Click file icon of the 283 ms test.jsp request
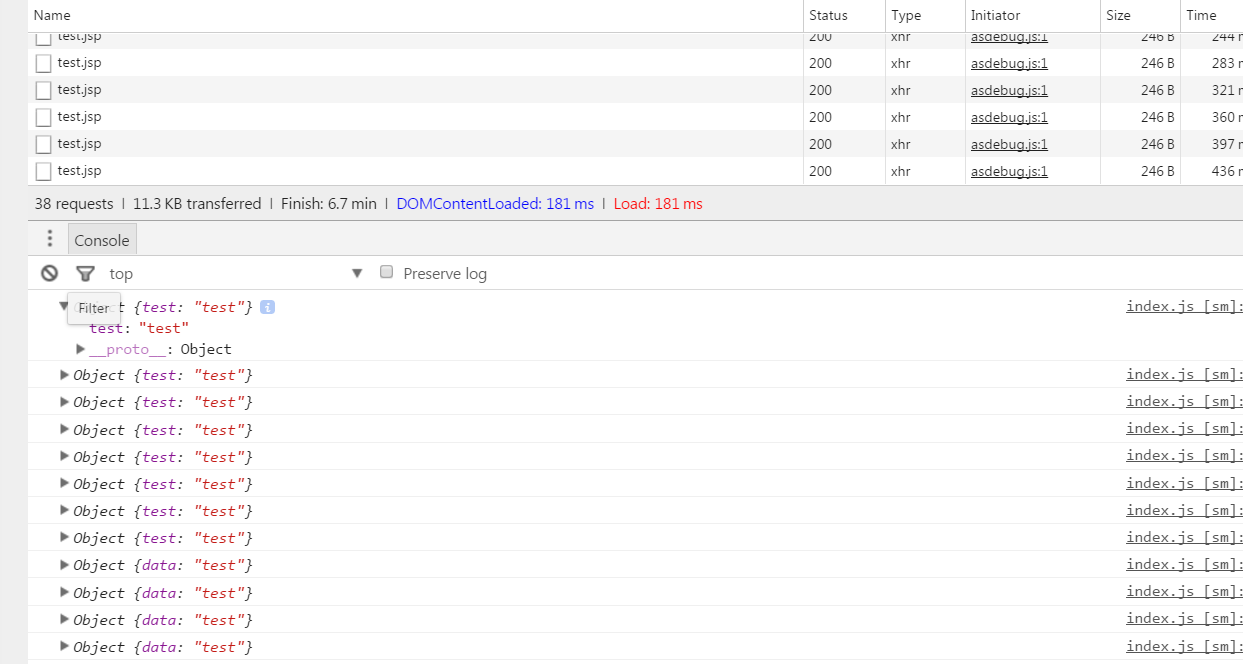Screen dimensions: 1243x664 [x=43, y=63]
